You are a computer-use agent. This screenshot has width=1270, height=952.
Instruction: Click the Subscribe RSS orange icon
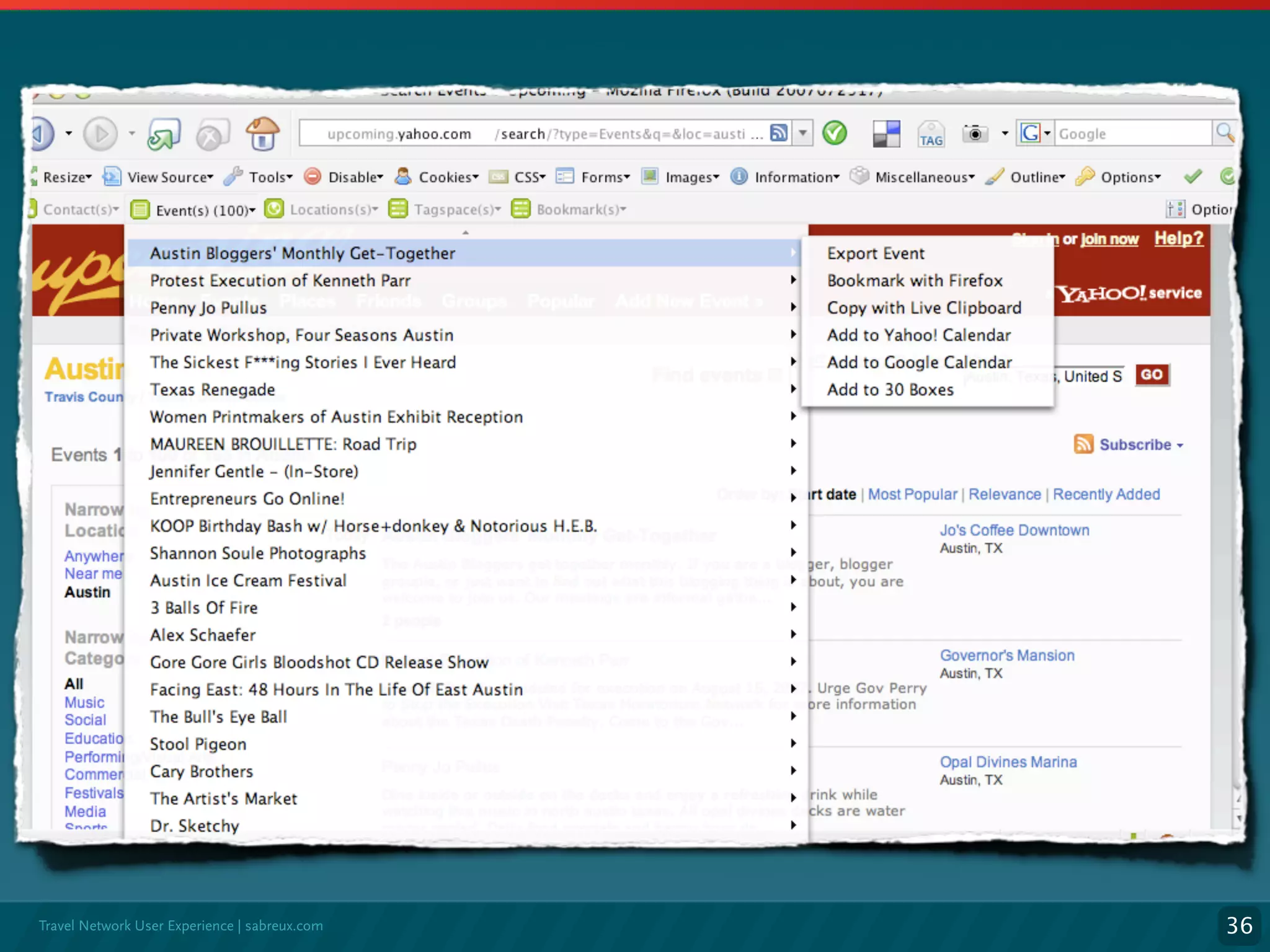point(1083,444)
